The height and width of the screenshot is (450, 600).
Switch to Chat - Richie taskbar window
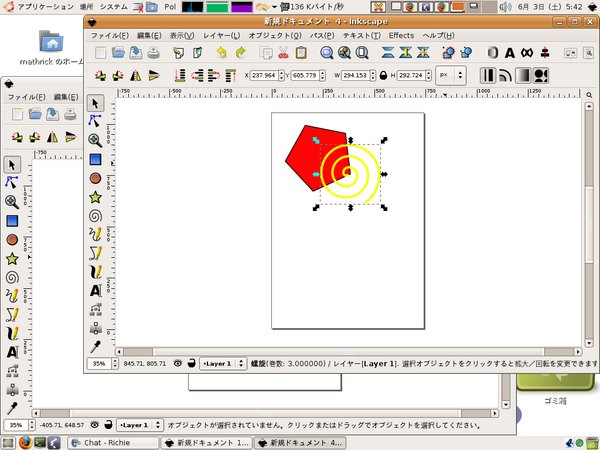tap(109, 441)
